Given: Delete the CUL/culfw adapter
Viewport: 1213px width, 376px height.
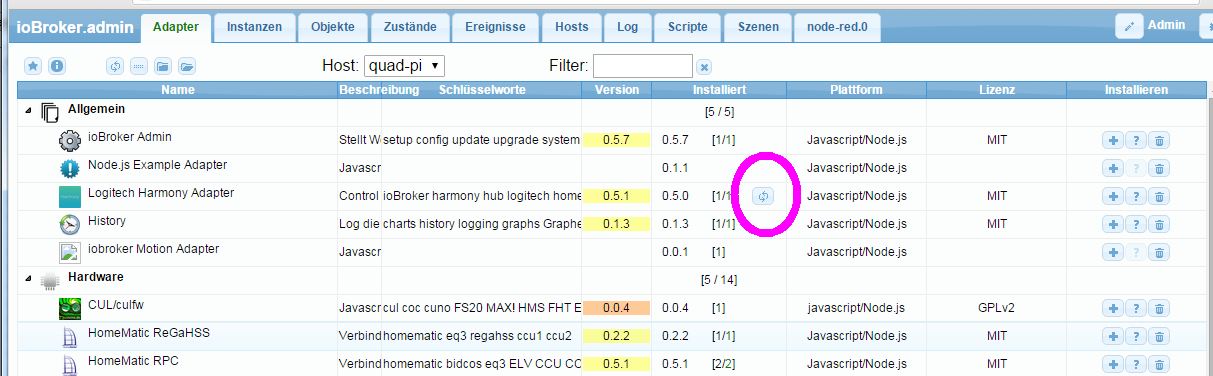Looking at the screenshot, I should (x=1158, y=308).
